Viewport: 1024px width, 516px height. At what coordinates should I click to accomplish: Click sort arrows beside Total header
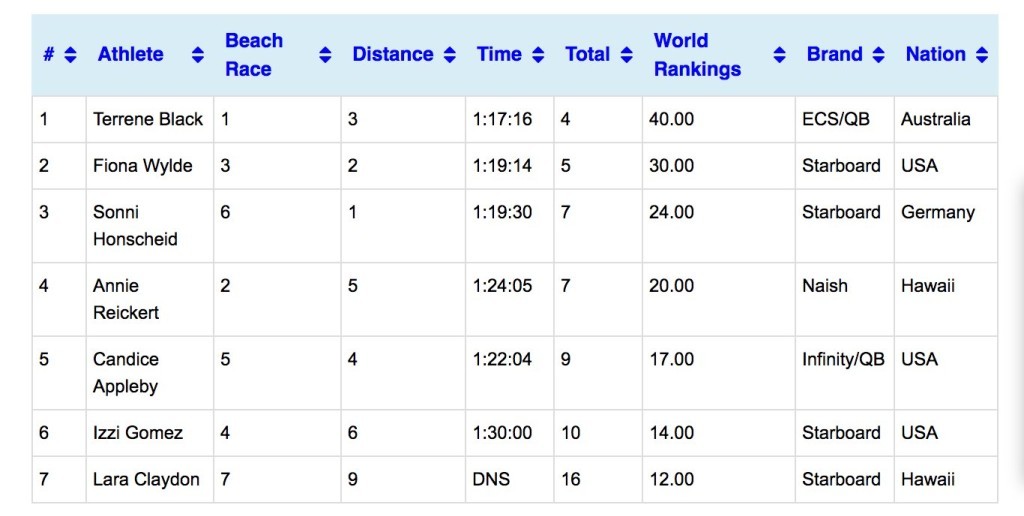click(626, 56)
